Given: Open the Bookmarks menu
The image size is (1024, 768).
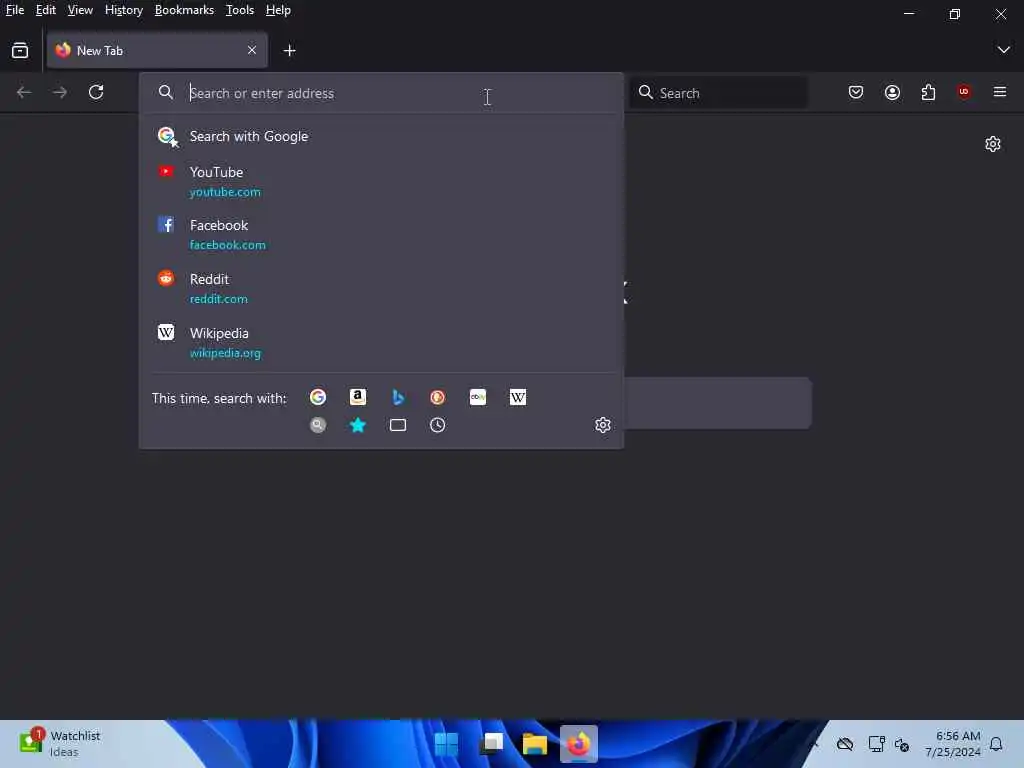Looking at the screenshot, I should tap(184, 10).
